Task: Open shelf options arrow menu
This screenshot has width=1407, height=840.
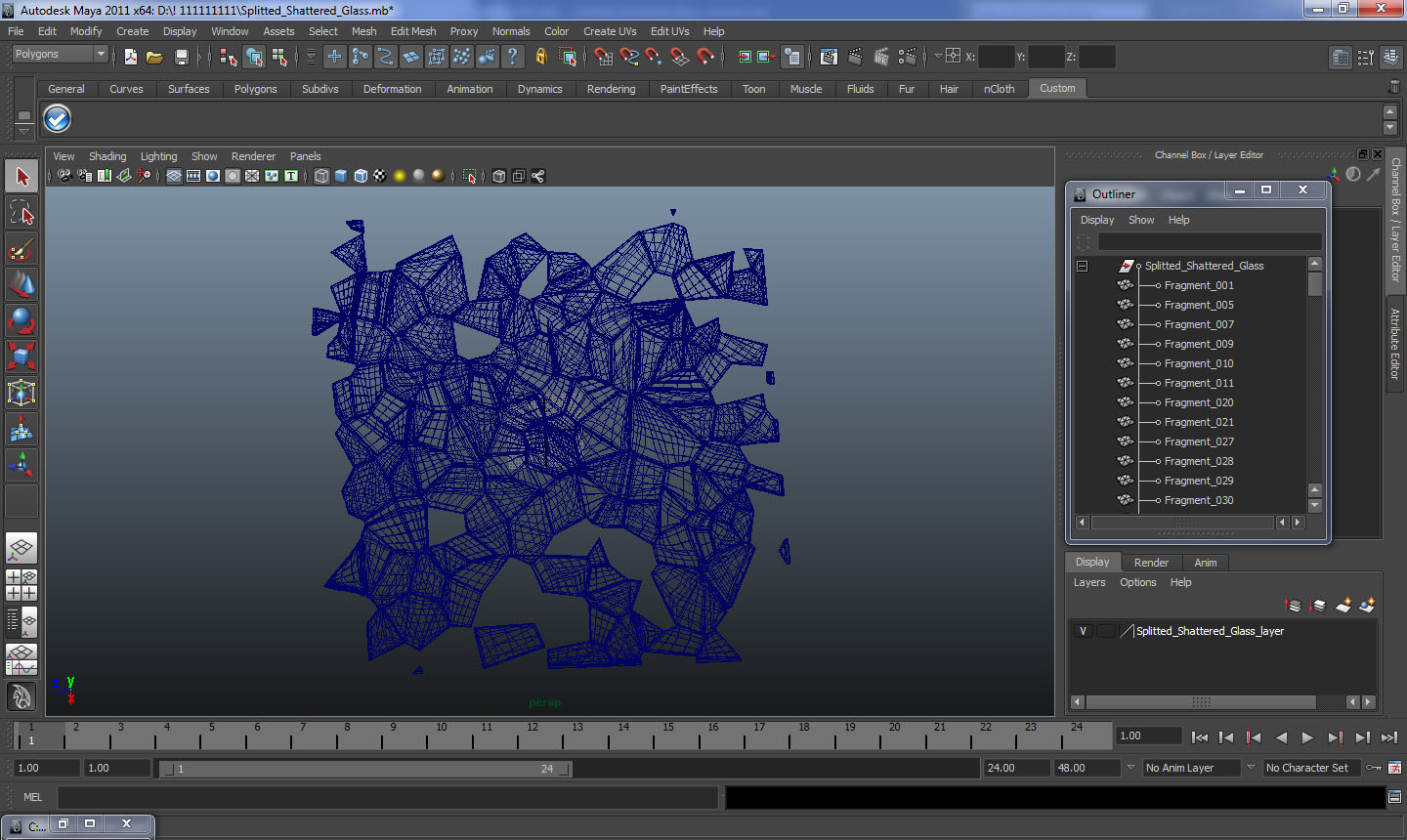Action: pos(23,130)
